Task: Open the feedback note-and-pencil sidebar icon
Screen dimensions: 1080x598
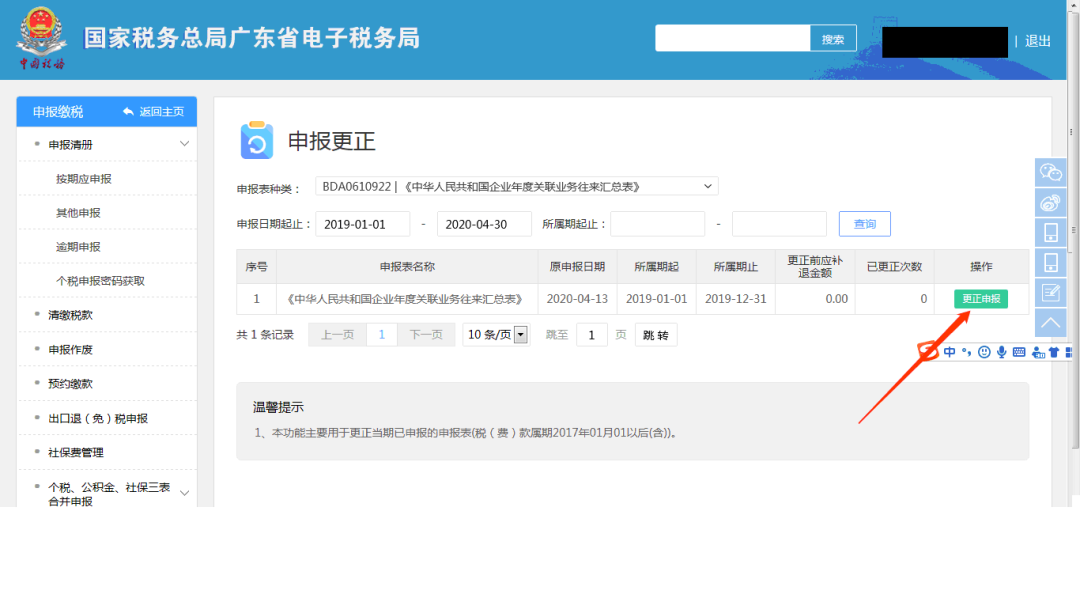Action: click(1050, 293)
